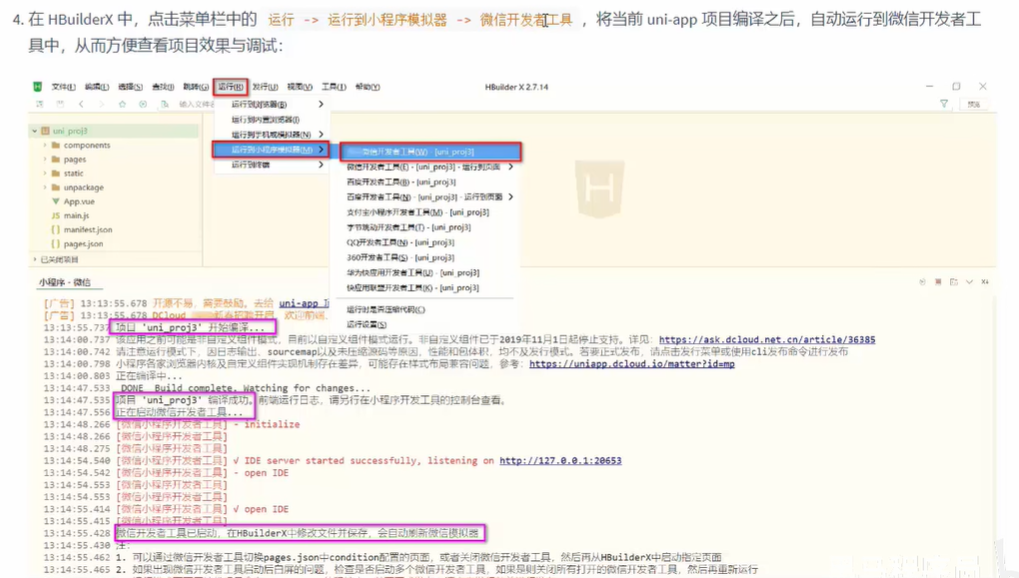
Task: Expand the components folder arrow
Action: pos(45,145)
